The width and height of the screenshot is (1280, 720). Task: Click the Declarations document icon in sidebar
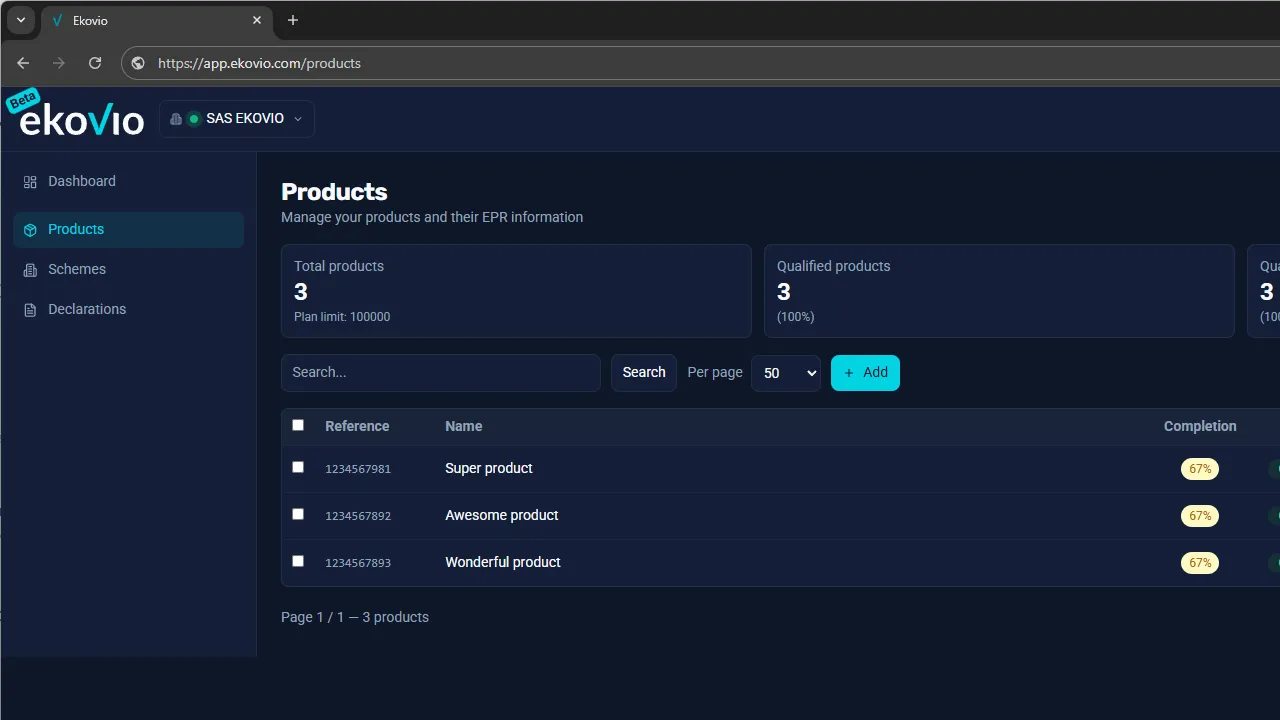click(x=30, y=310)
